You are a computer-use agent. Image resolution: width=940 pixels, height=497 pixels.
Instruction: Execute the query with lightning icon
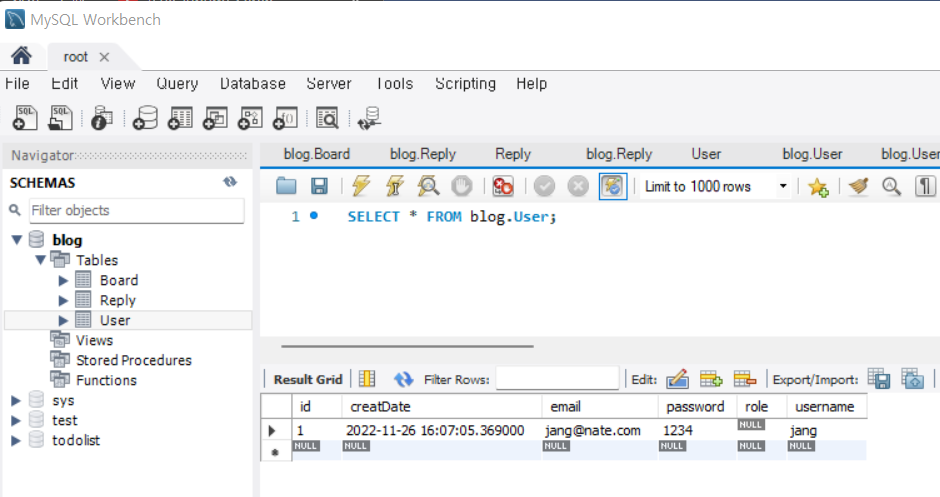click(x=361, y=186)
